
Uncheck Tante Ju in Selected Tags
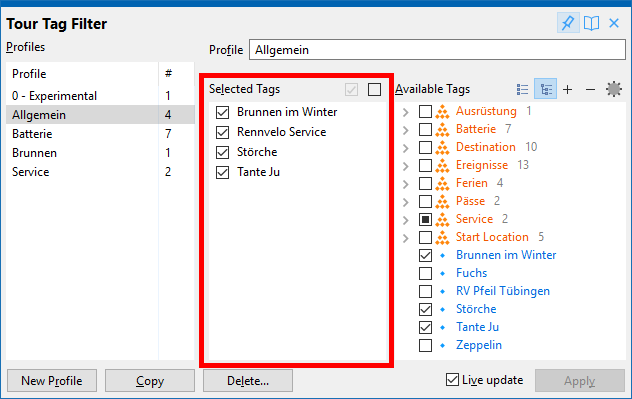[x=222, y=172]
